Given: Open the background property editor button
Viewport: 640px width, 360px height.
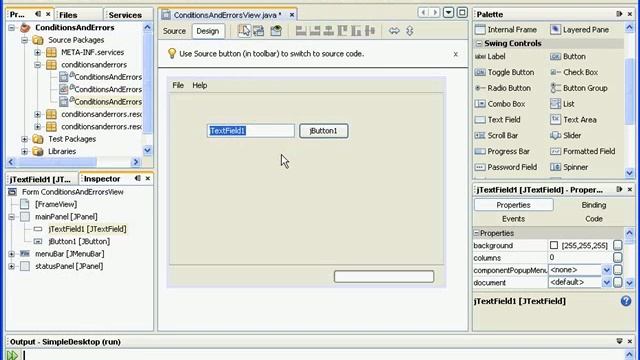Looking at the screenshot, I should 618,245.
